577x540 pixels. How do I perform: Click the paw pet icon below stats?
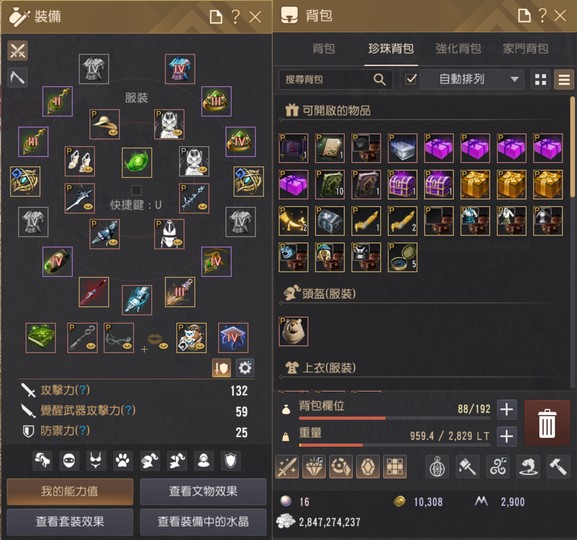(123, 460)
